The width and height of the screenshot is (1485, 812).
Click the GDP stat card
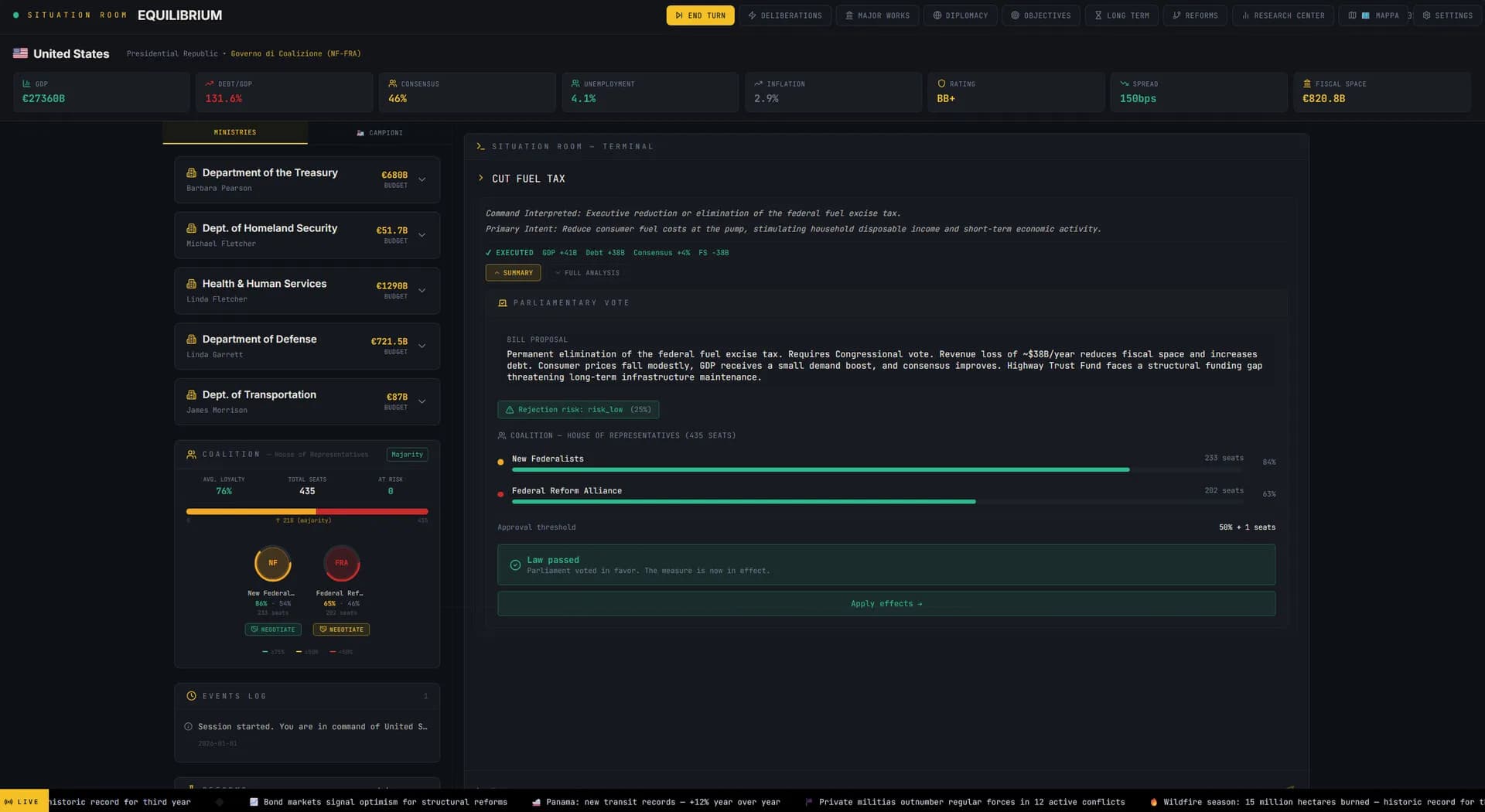101,92
